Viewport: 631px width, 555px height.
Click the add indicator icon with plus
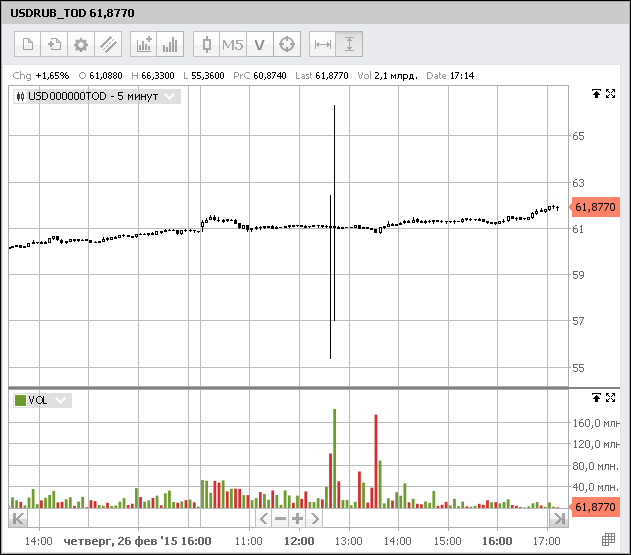tap(144, 44)
